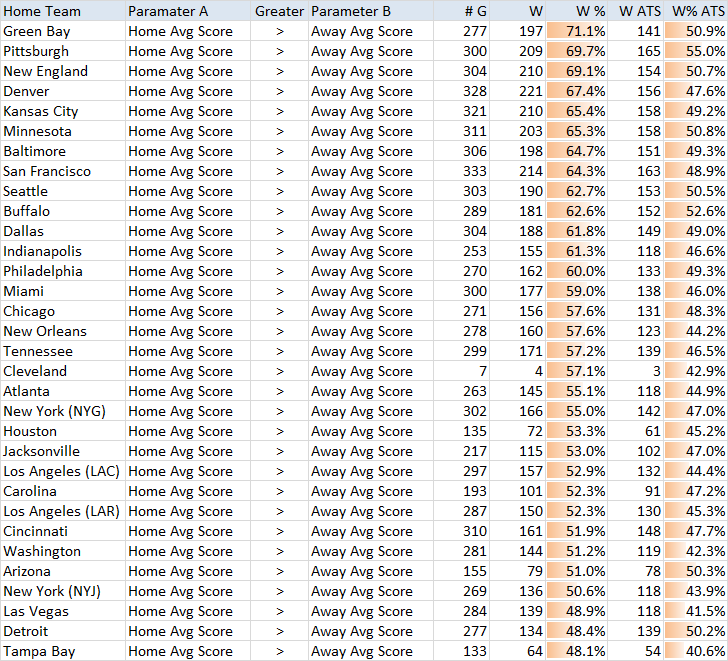Select the Detroit team cell

63,630
